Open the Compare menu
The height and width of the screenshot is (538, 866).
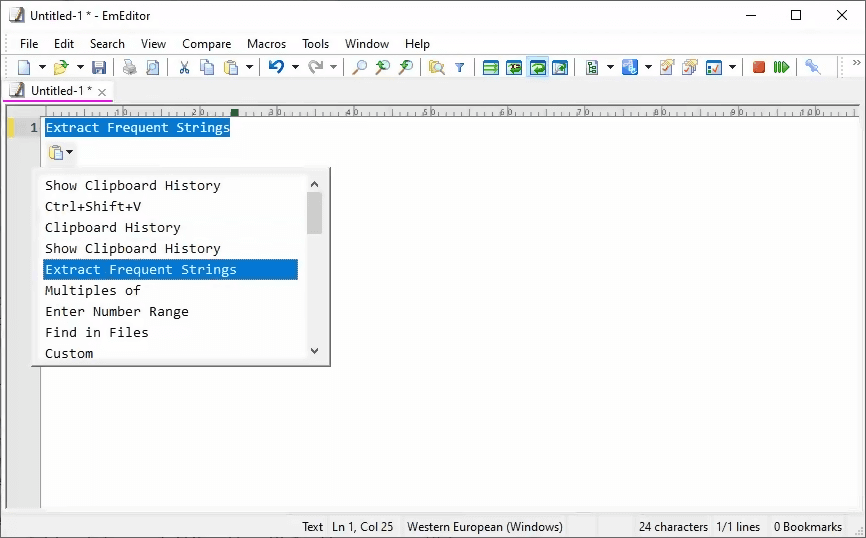(207, 44)
